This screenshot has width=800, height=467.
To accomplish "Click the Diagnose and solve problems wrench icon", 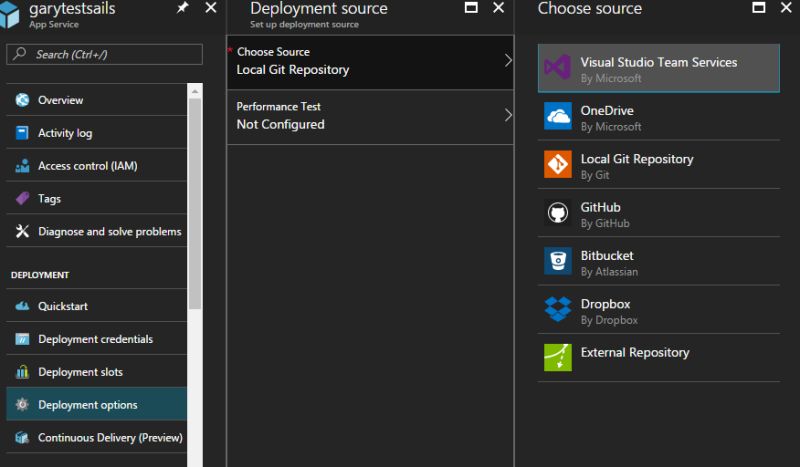I will point(22,231).
